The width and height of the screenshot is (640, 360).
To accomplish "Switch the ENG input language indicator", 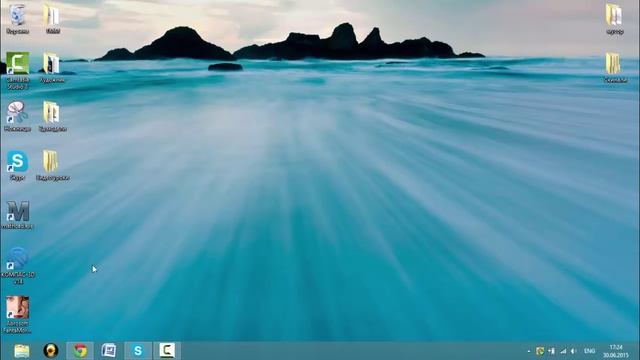I will point(589,351).
